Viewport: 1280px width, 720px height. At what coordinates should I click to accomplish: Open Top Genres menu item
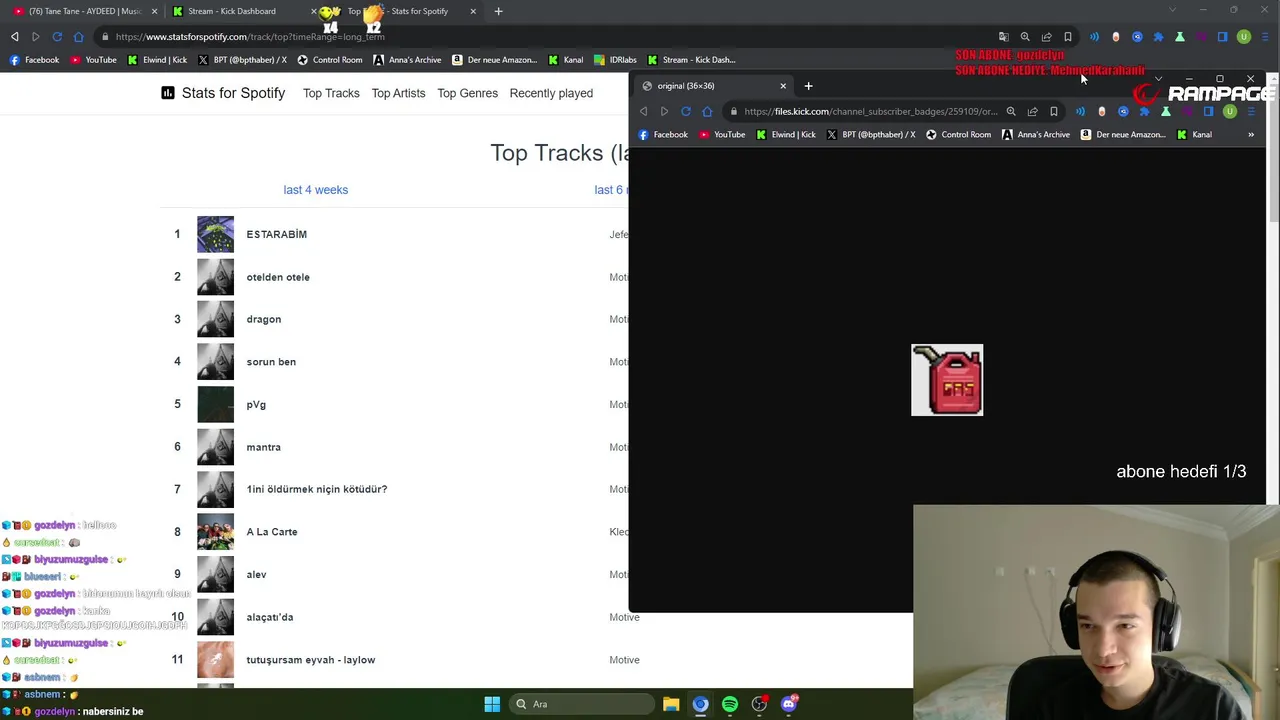[467, 93]
